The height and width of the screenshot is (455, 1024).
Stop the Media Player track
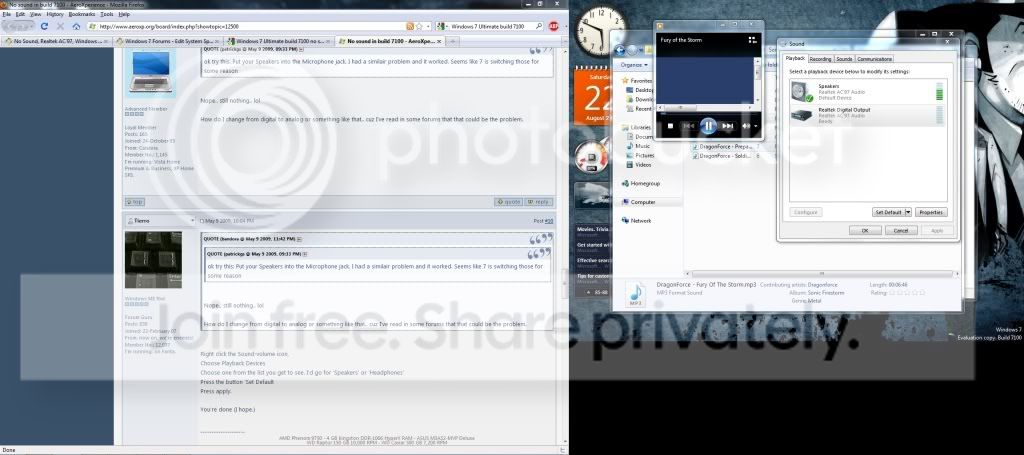coord(670,126)
